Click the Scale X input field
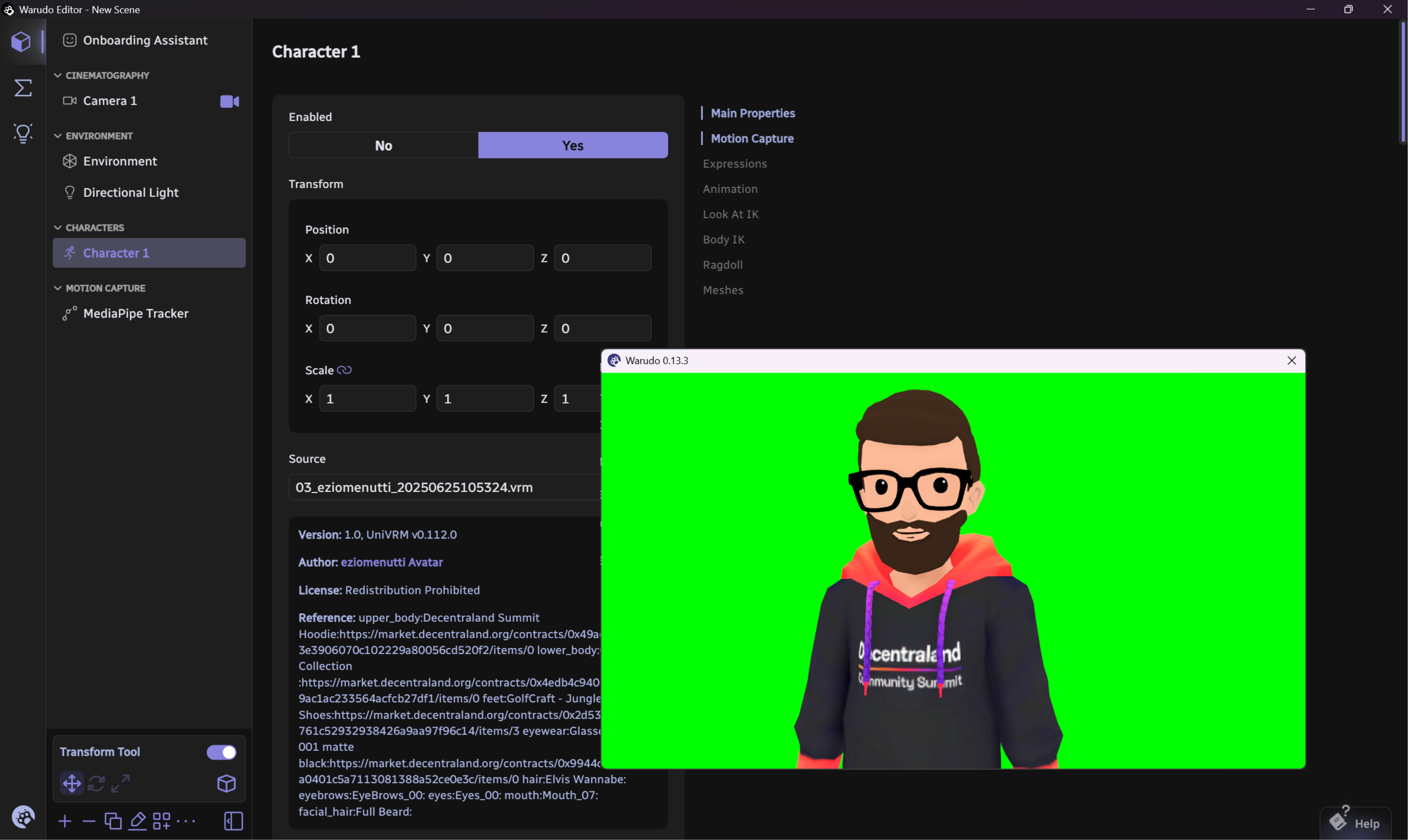Screen dimensions: 1408x840 tap(367, 399)
